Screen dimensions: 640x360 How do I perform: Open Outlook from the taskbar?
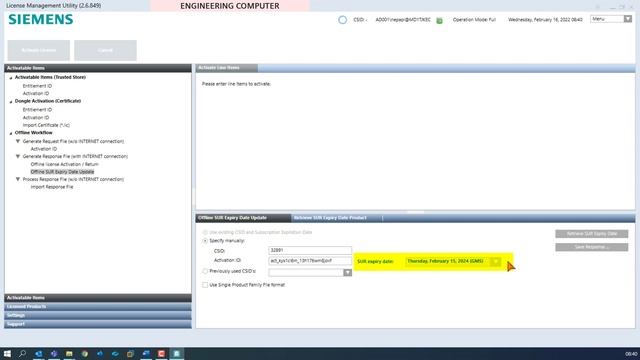pos(38,353)
